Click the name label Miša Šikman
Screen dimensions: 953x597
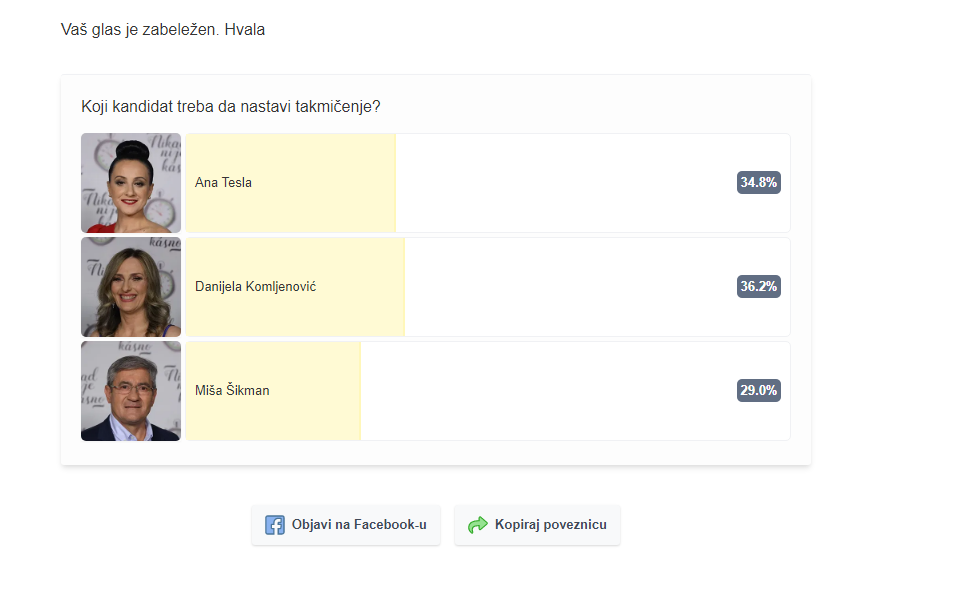click(232, 390)
